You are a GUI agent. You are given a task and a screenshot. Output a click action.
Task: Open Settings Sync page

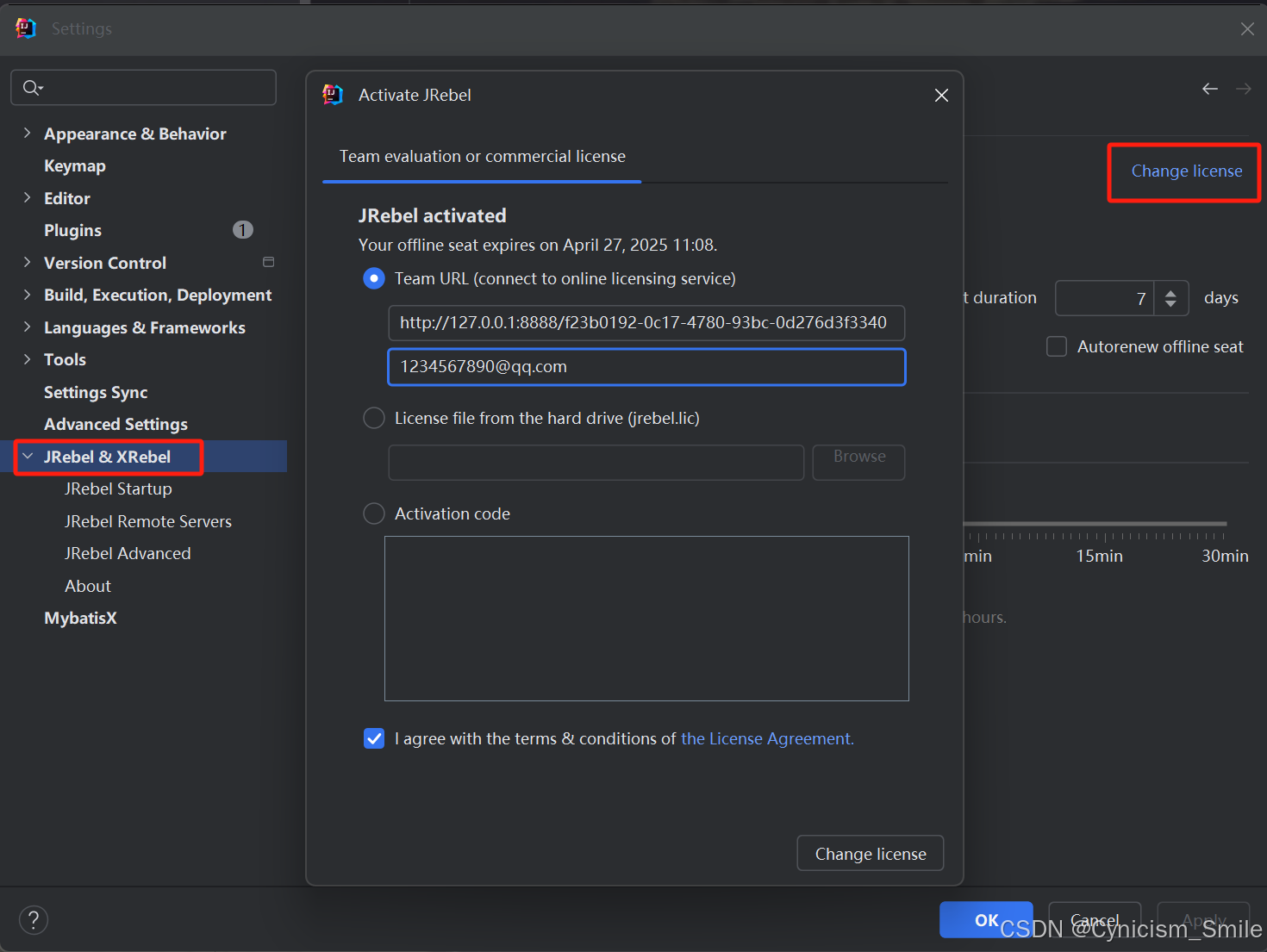pos(96,392)
